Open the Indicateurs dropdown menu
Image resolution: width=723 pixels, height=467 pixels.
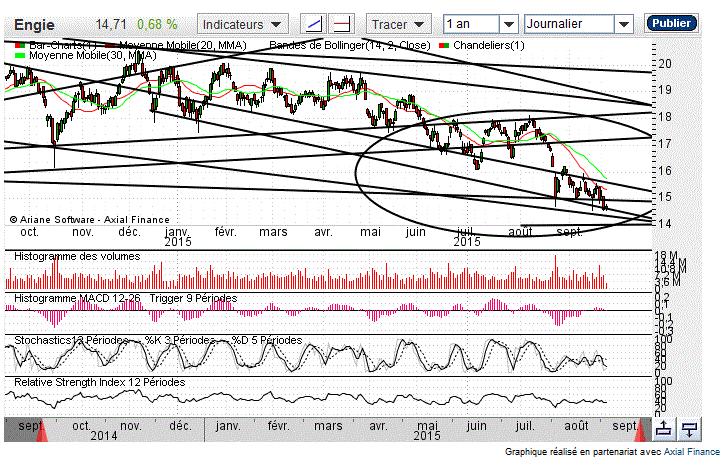pyautogui.click(x=243, y=24)
